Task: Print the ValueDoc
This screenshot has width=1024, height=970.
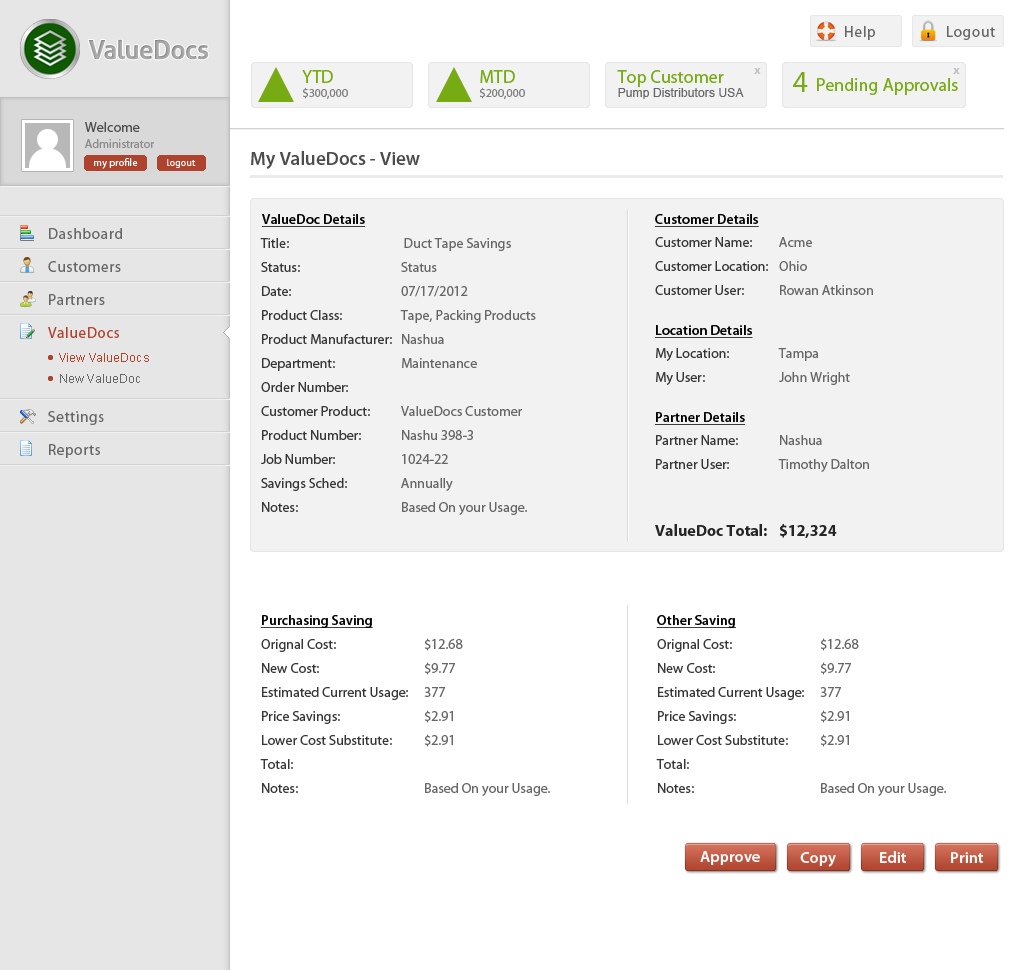Action: [x=966, y=858]
